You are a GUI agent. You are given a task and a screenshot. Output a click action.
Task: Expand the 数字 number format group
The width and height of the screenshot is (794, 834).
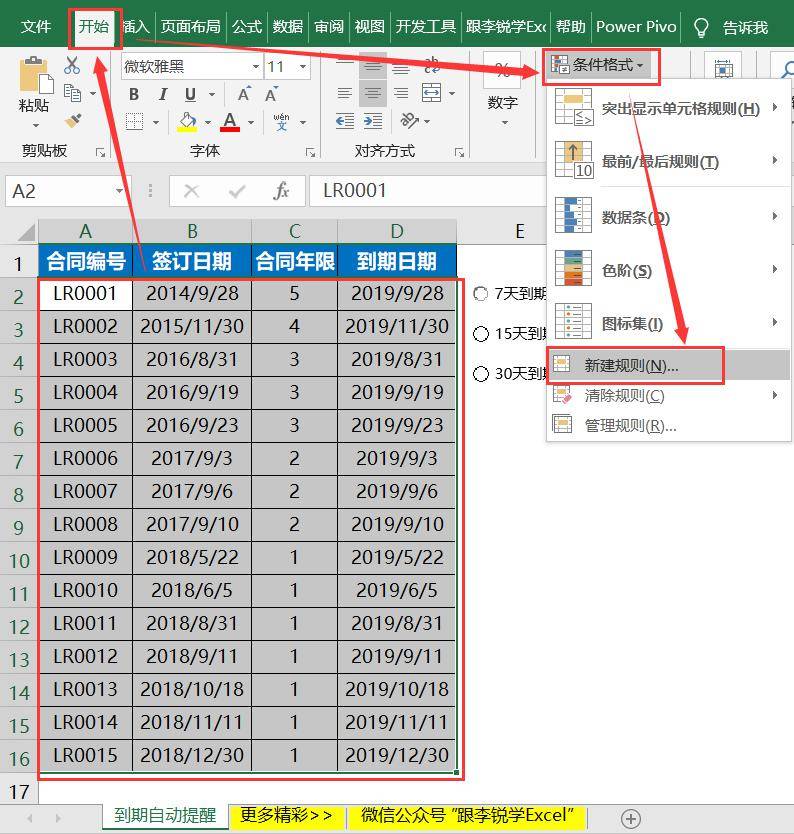[504, 123]
